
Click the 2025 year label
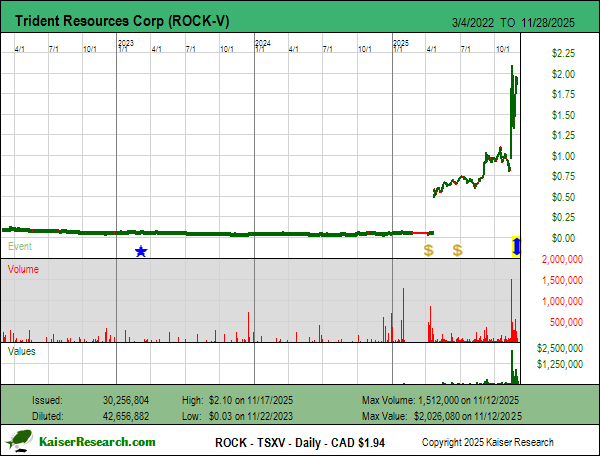tap(401, 43)
